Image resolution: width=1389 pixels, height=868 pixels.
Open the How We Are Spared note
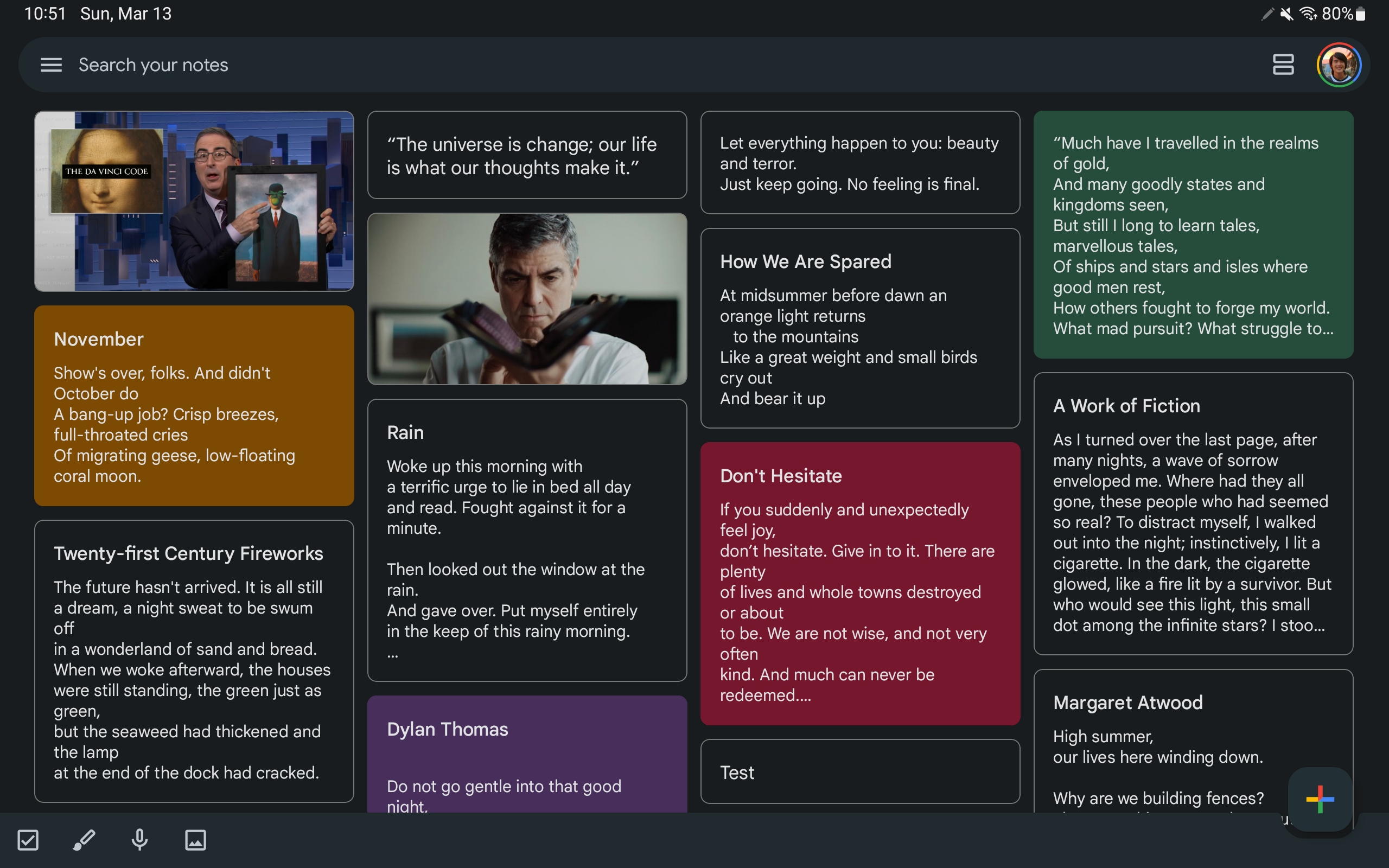tap(860, 328)
